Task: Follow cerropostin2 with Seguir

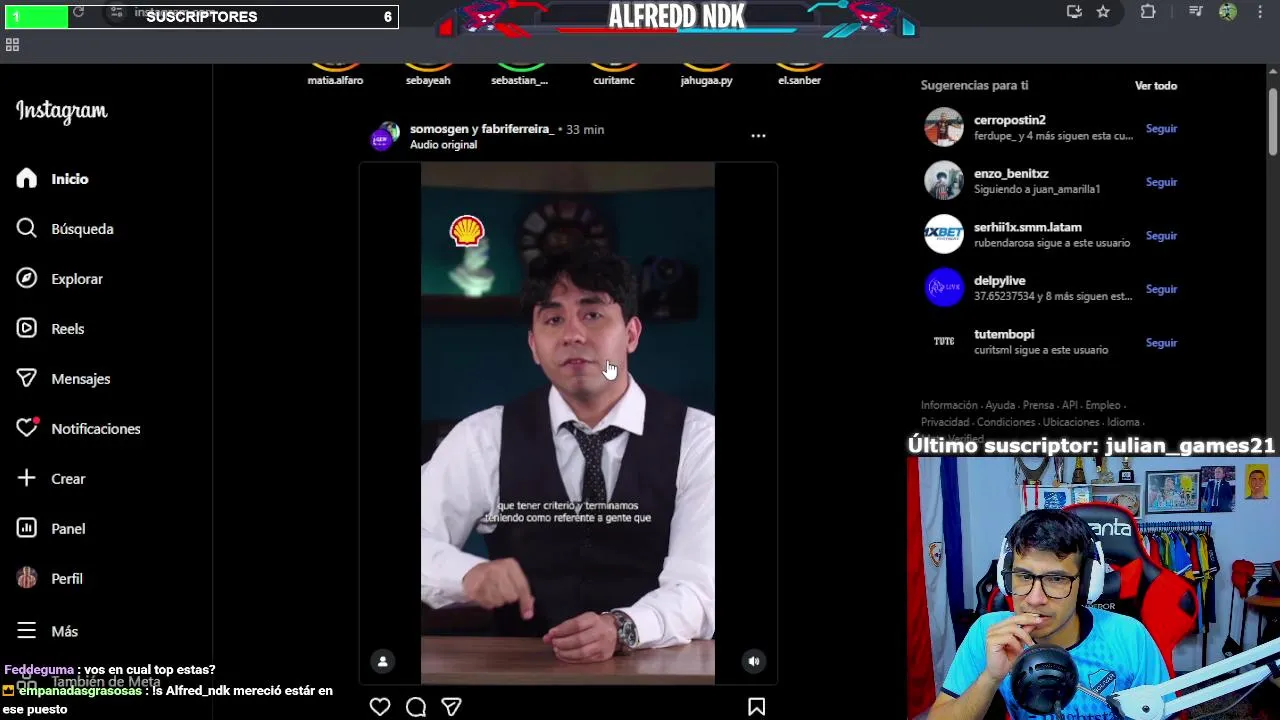Action: pos(1161,129)
